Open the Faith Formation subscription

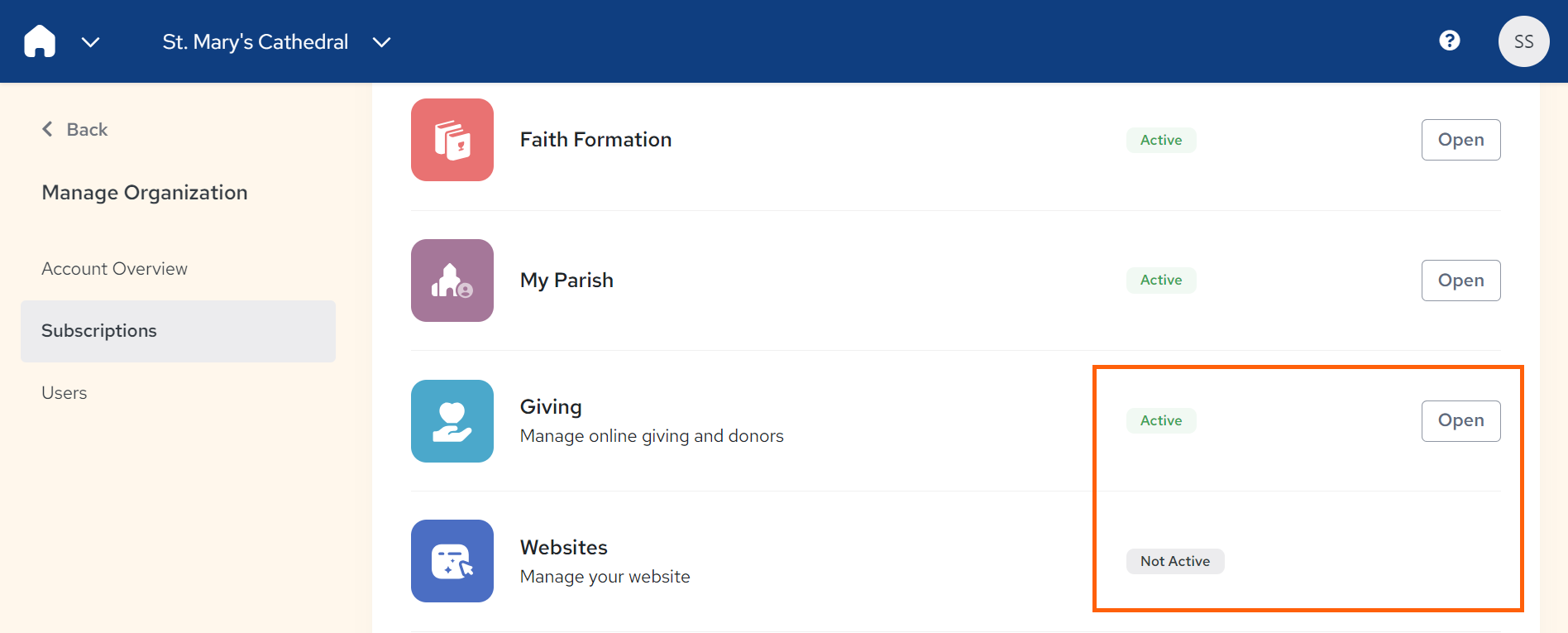pyautogui.click(x=1460, y=140)
